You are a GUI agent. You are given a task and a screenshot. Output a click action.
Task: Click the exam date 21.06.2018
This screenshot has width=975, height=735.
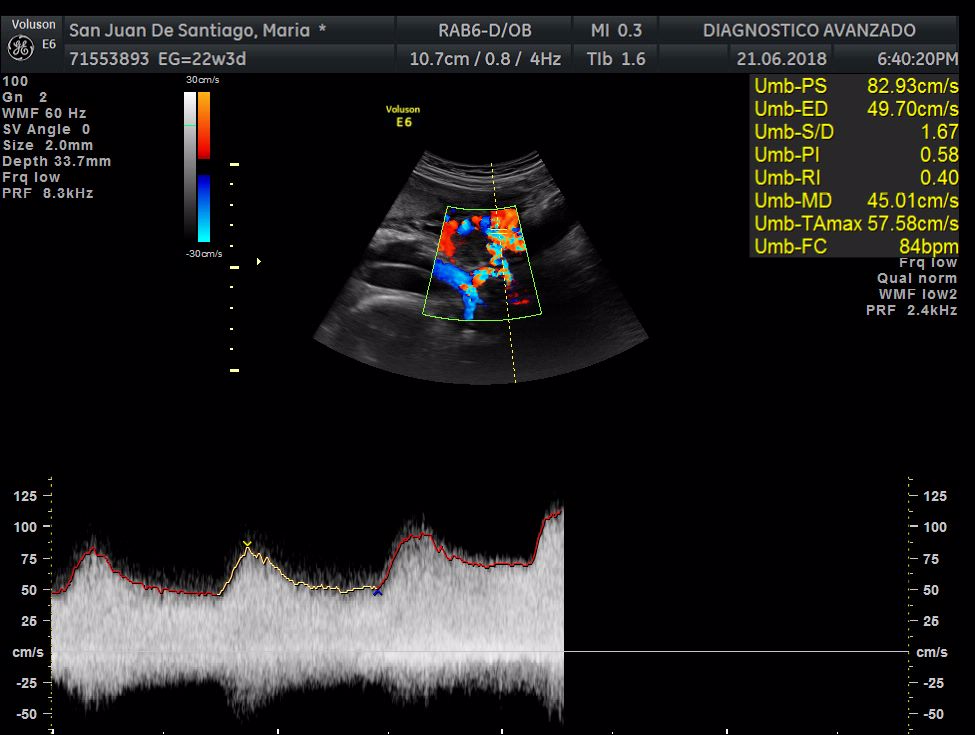[776, 59]
